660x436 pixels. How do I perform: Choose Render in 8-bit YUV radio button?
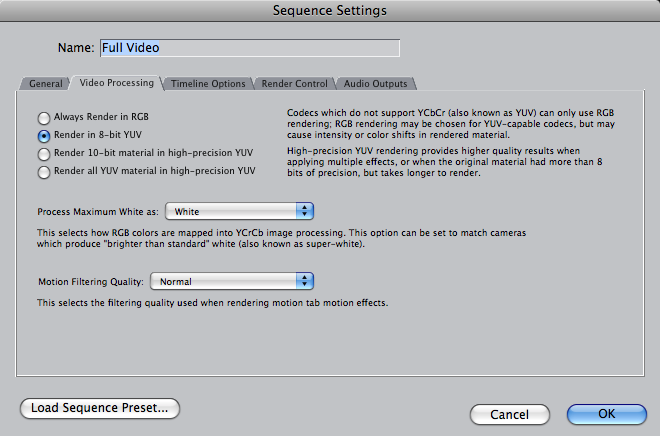[x=44, y=136]
